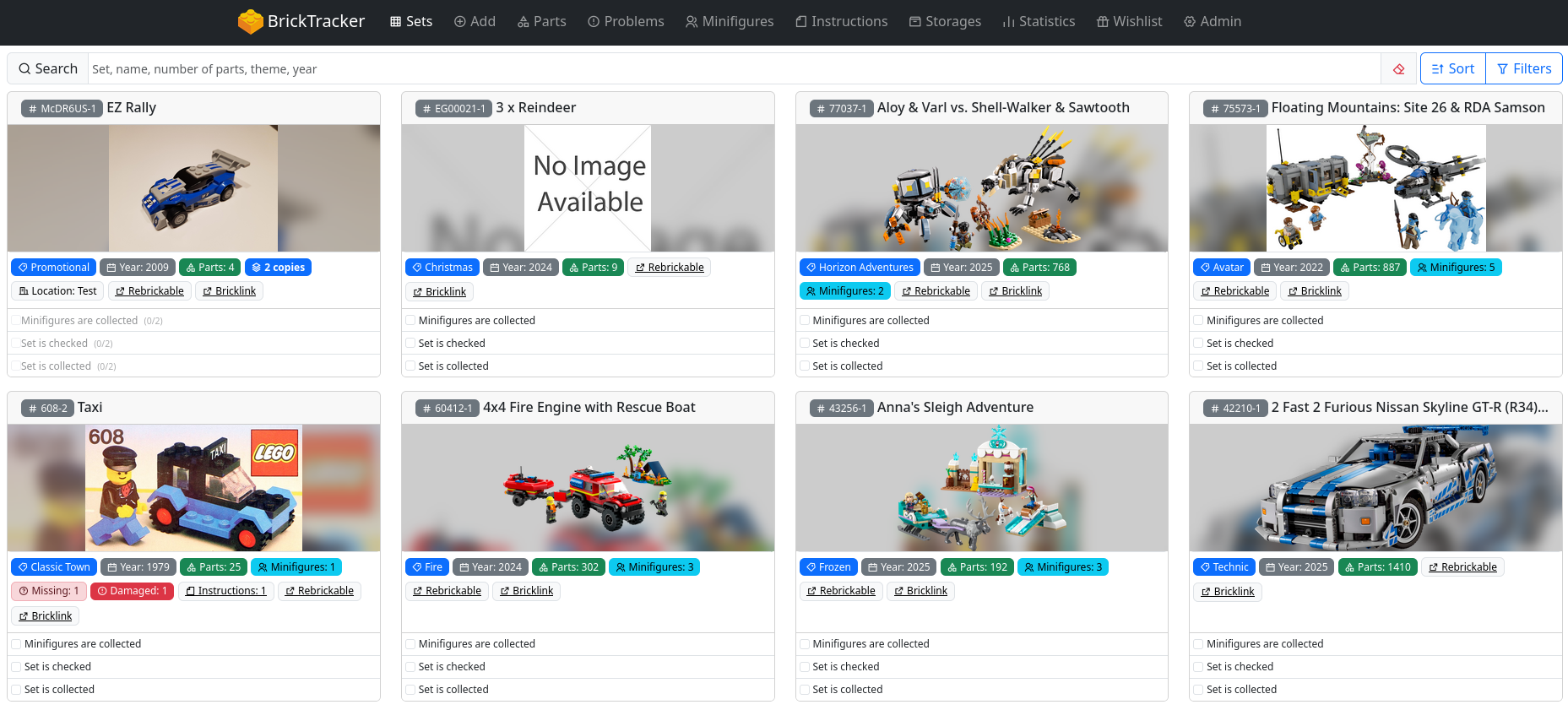This screenshot has height=710, width=1568.
Task: Check 'Set is collected' for 3 x Reindeer
Action: 410,366
